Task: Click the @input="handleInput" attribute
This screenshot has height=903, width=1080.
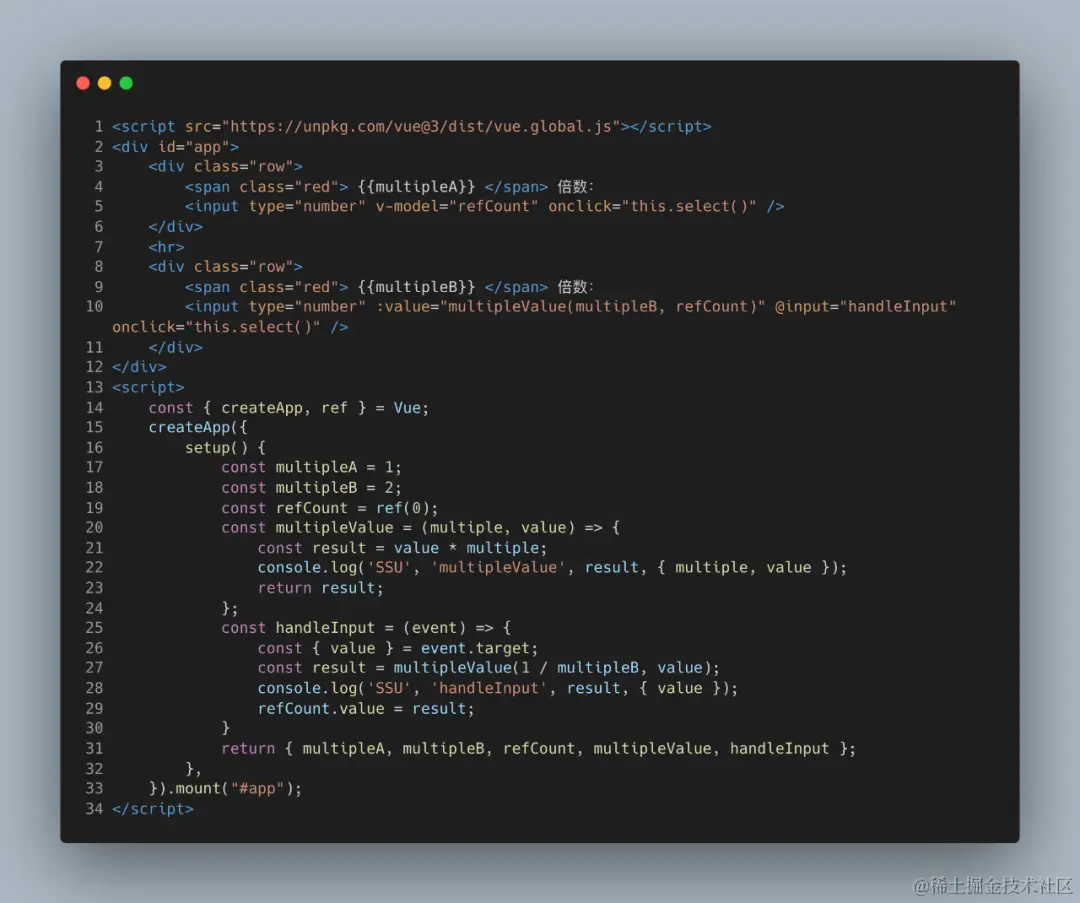Action: pos(865,307)
